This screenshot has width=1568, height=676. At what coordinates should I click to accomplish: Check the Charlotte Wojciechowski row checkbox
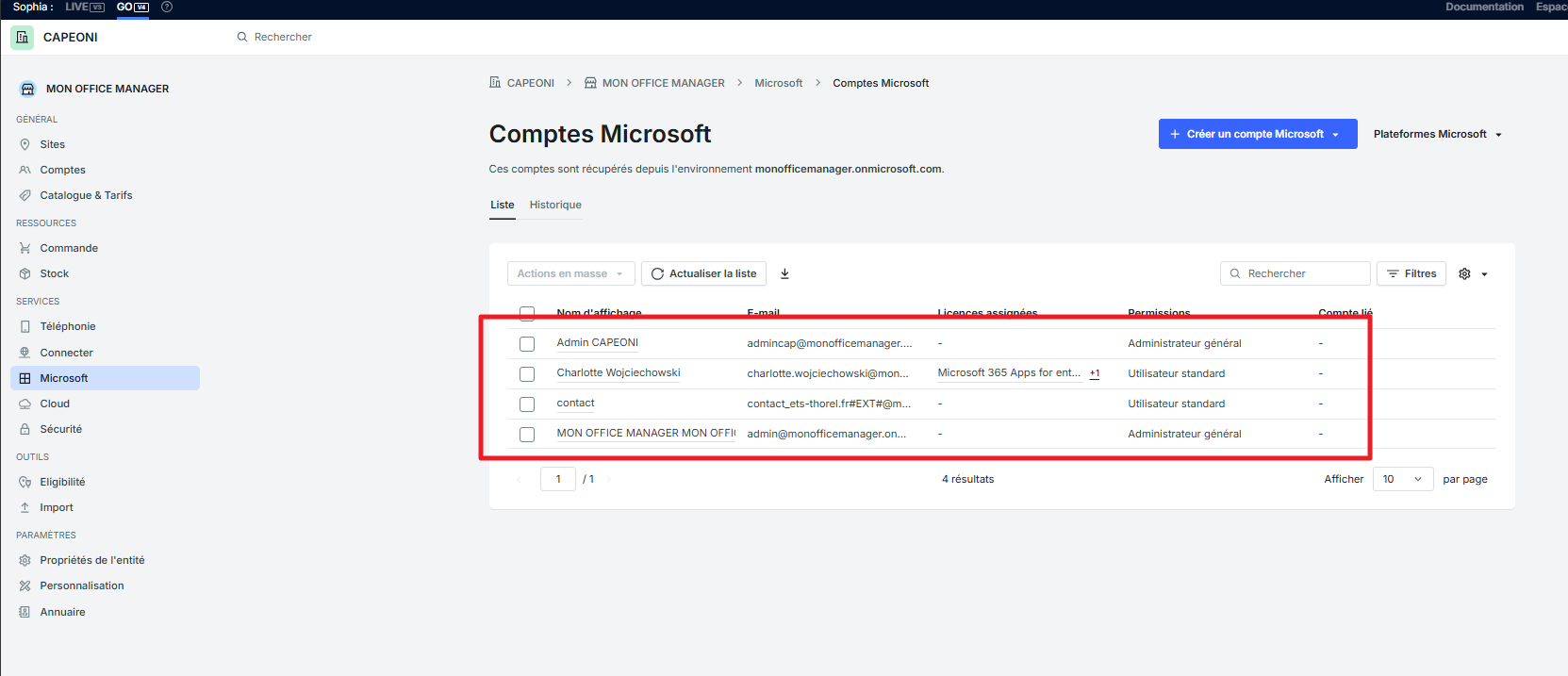(x=527, y=374)
